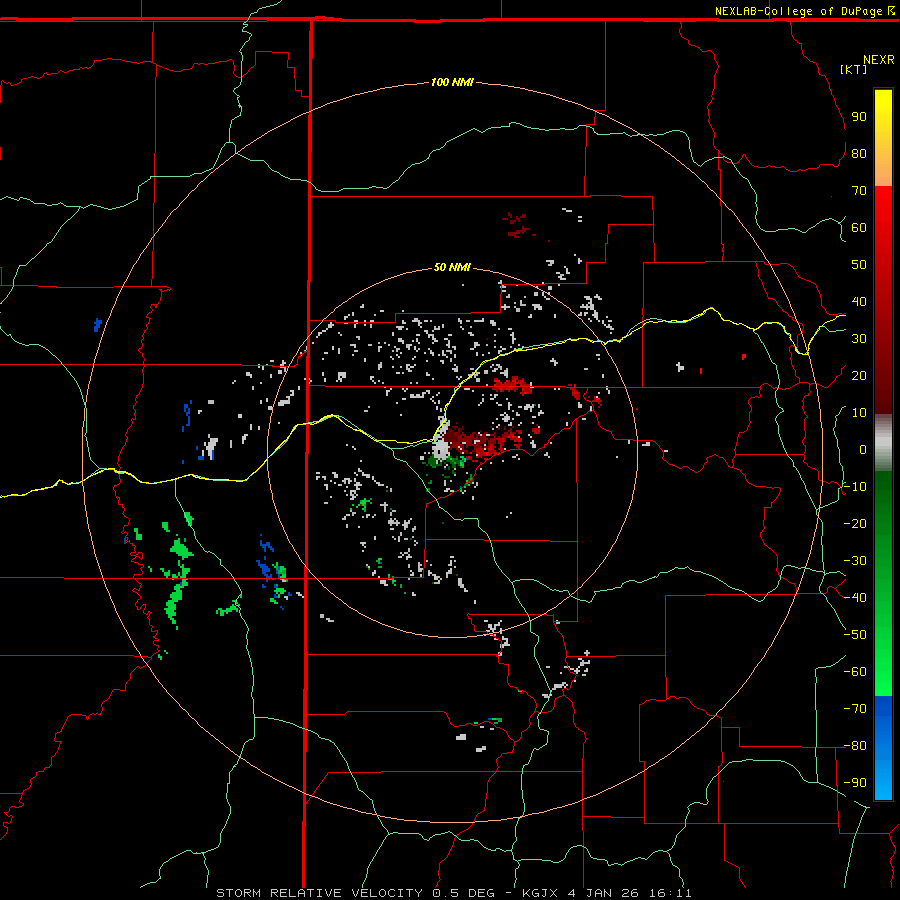900x900 pixels.
Task: Click the positive 40 knots scale value
Action: coord(859,301)
